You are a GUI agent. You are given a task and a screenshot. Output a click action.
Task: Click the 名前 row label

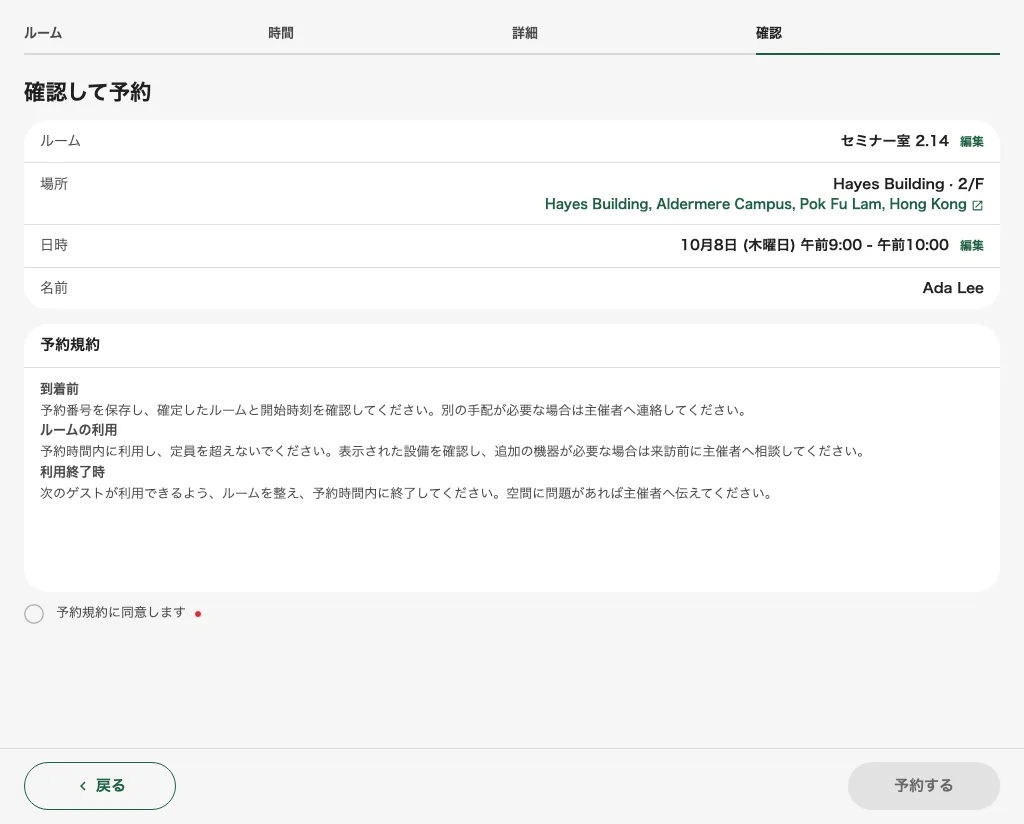pos(54,288)
